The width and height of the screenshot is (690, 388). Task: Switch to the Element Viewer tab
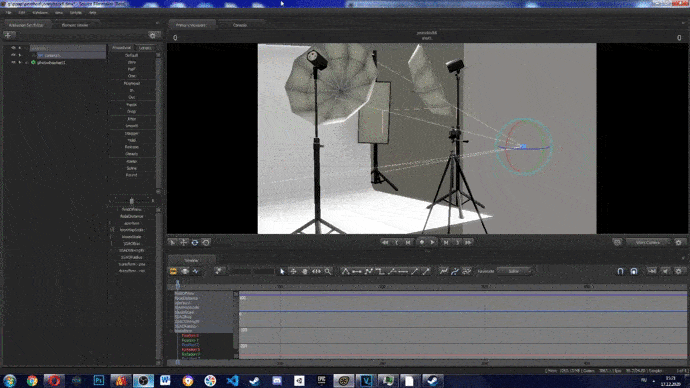click(75, 25)
